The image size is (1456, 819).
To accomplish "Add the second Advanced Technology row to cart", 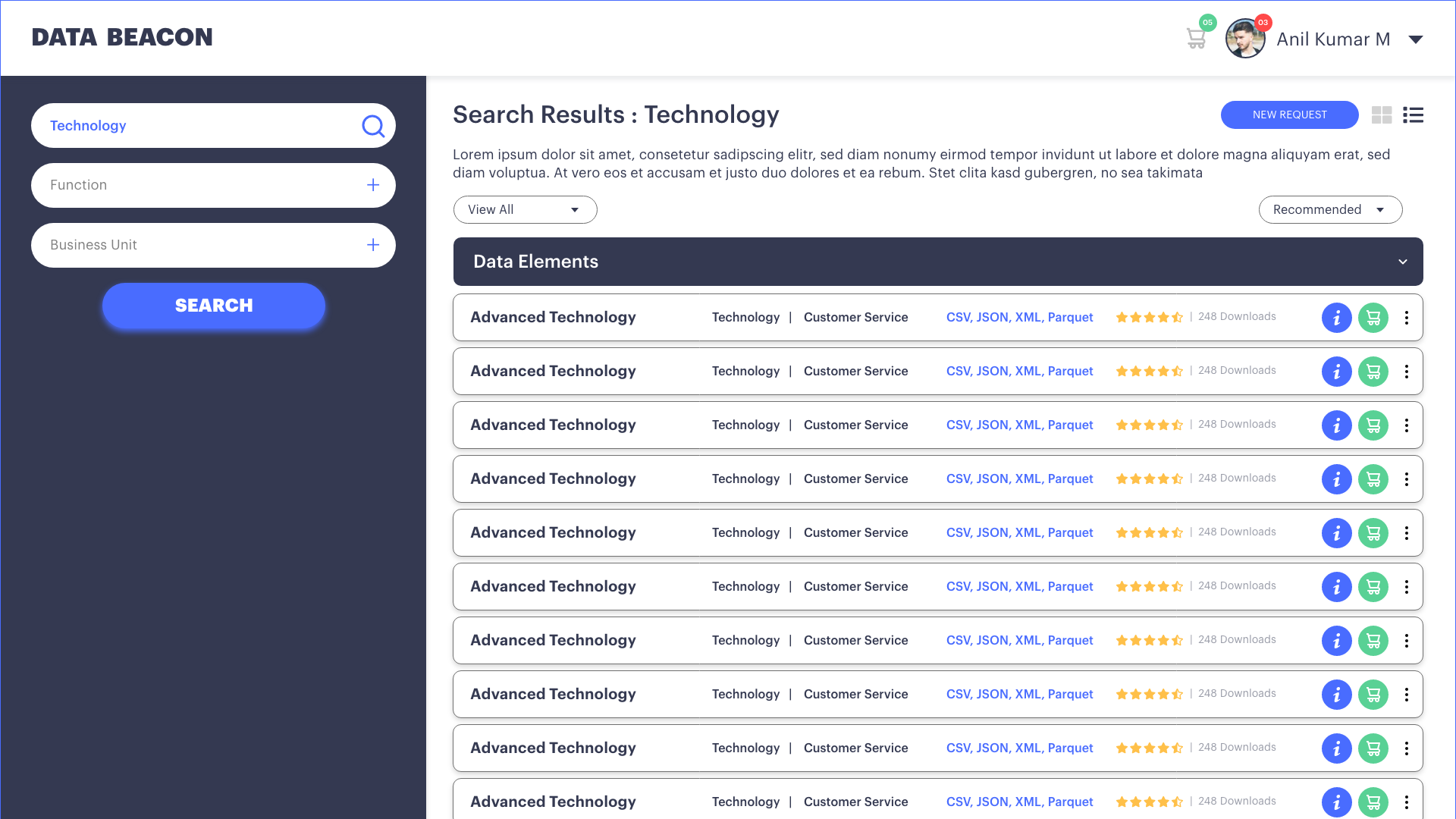I will (x=1373, y=372).
